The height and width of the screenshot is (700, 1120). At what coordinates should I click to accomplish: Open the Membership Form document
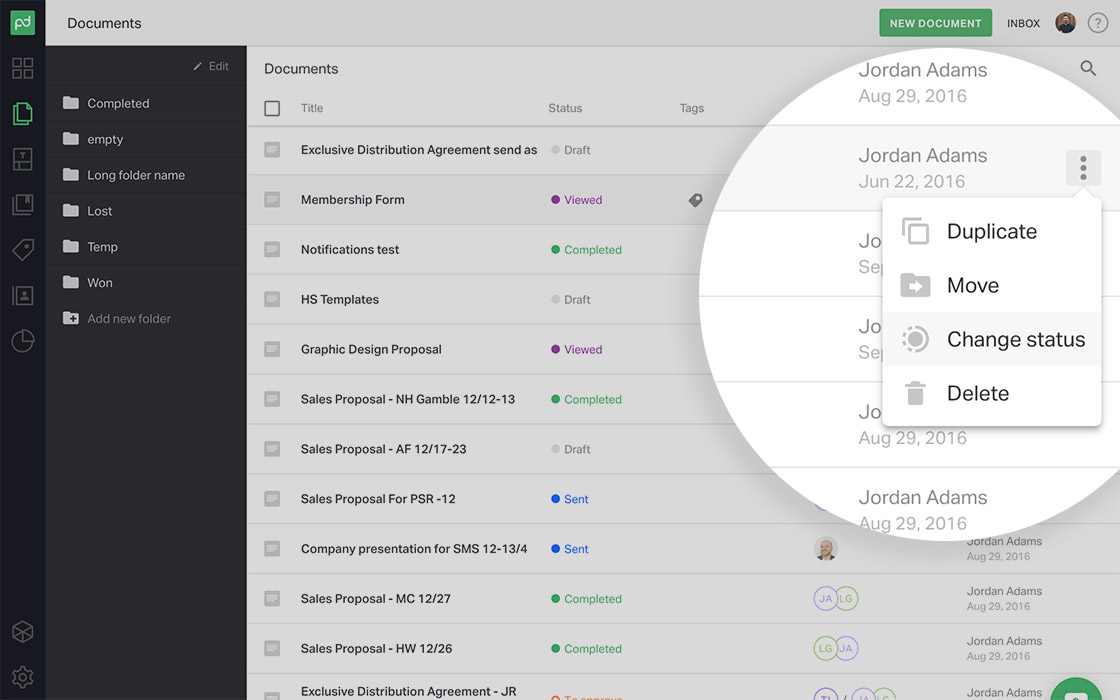[x=353, y=200]
